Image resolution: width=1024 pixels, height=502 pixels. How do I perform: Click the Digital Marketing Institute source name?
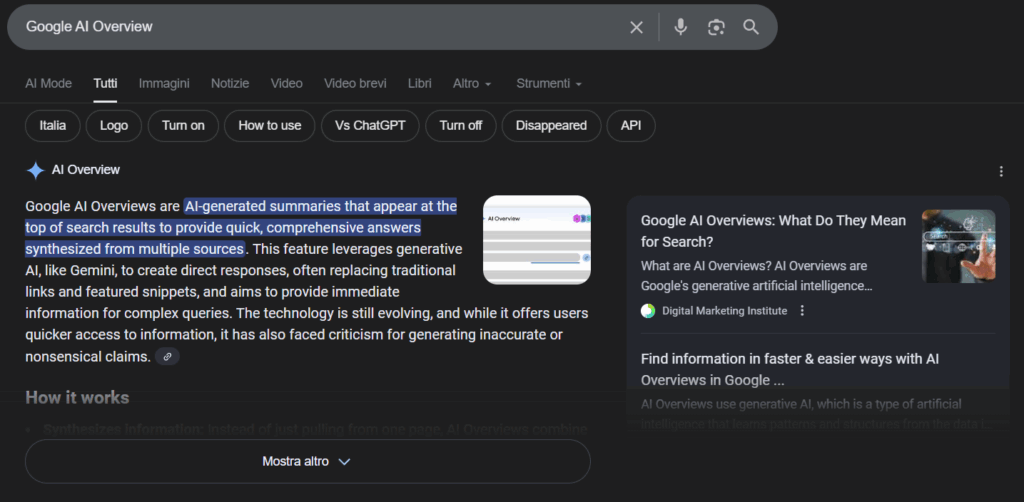[x=724, y=311]
